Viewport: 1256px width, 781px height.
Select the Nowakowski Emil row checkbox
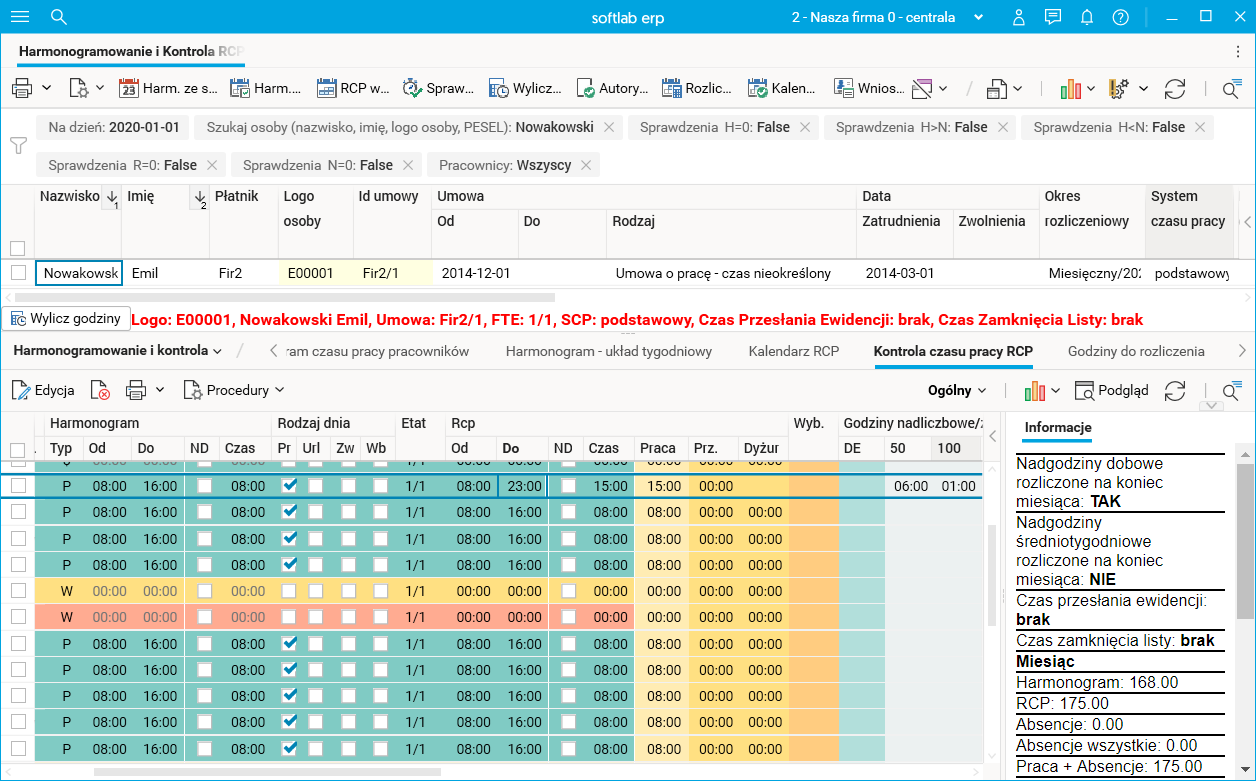coord(18,273)
